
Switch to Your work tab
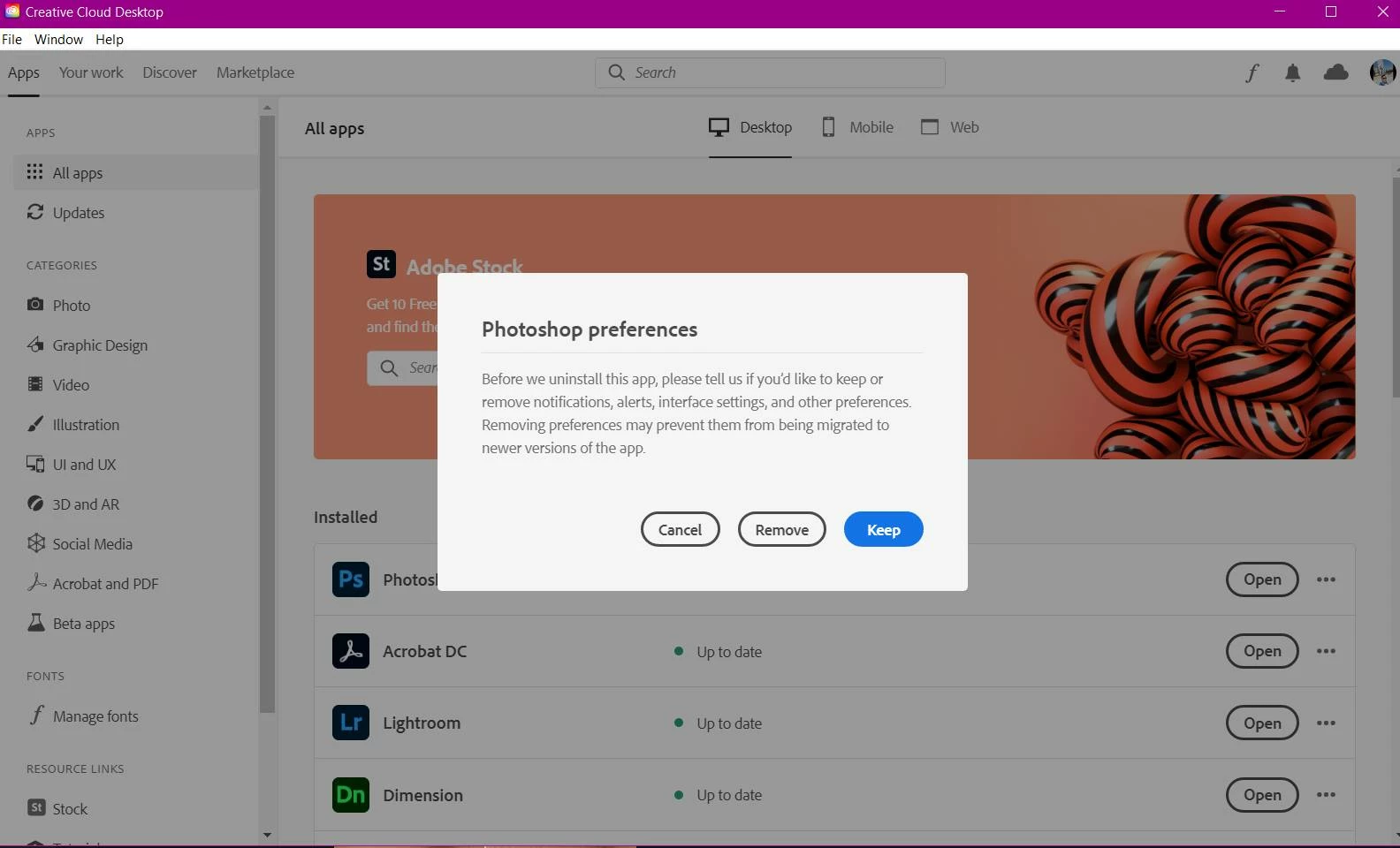pyautogui.click(x=91, y=72)
